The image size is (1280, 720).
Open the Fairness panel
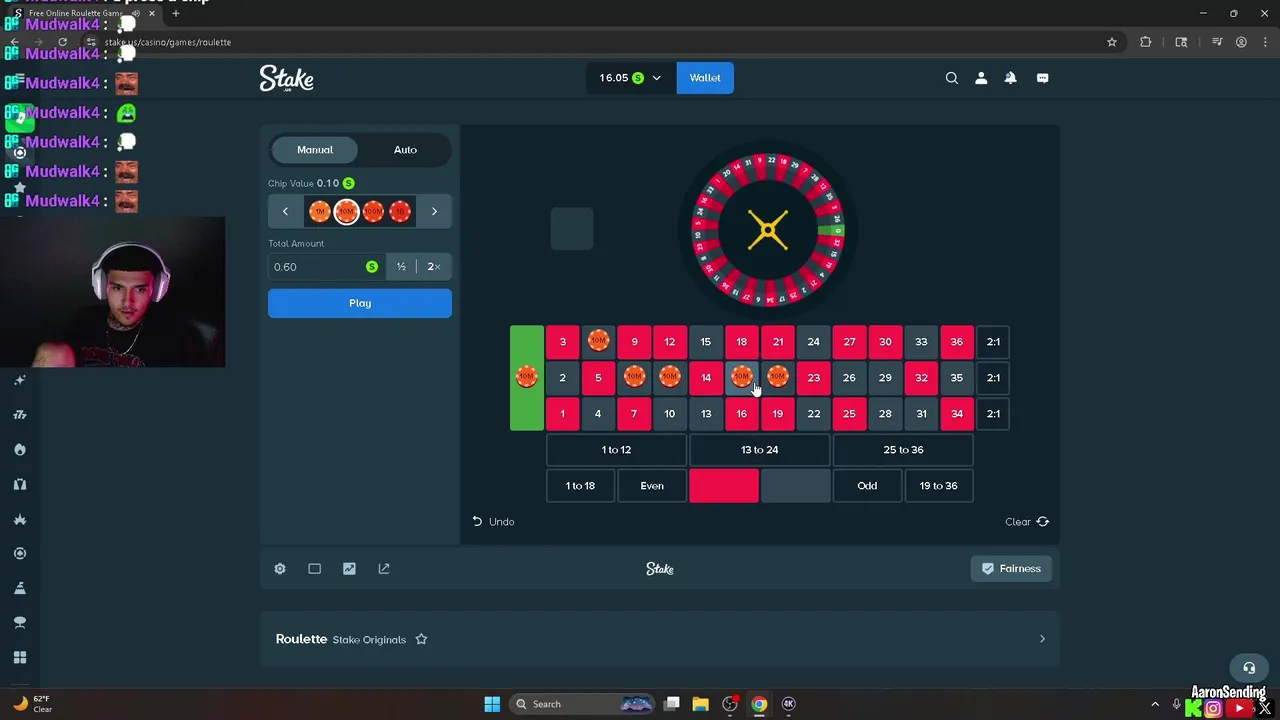pyautogui.click(x=1011, y=569)
